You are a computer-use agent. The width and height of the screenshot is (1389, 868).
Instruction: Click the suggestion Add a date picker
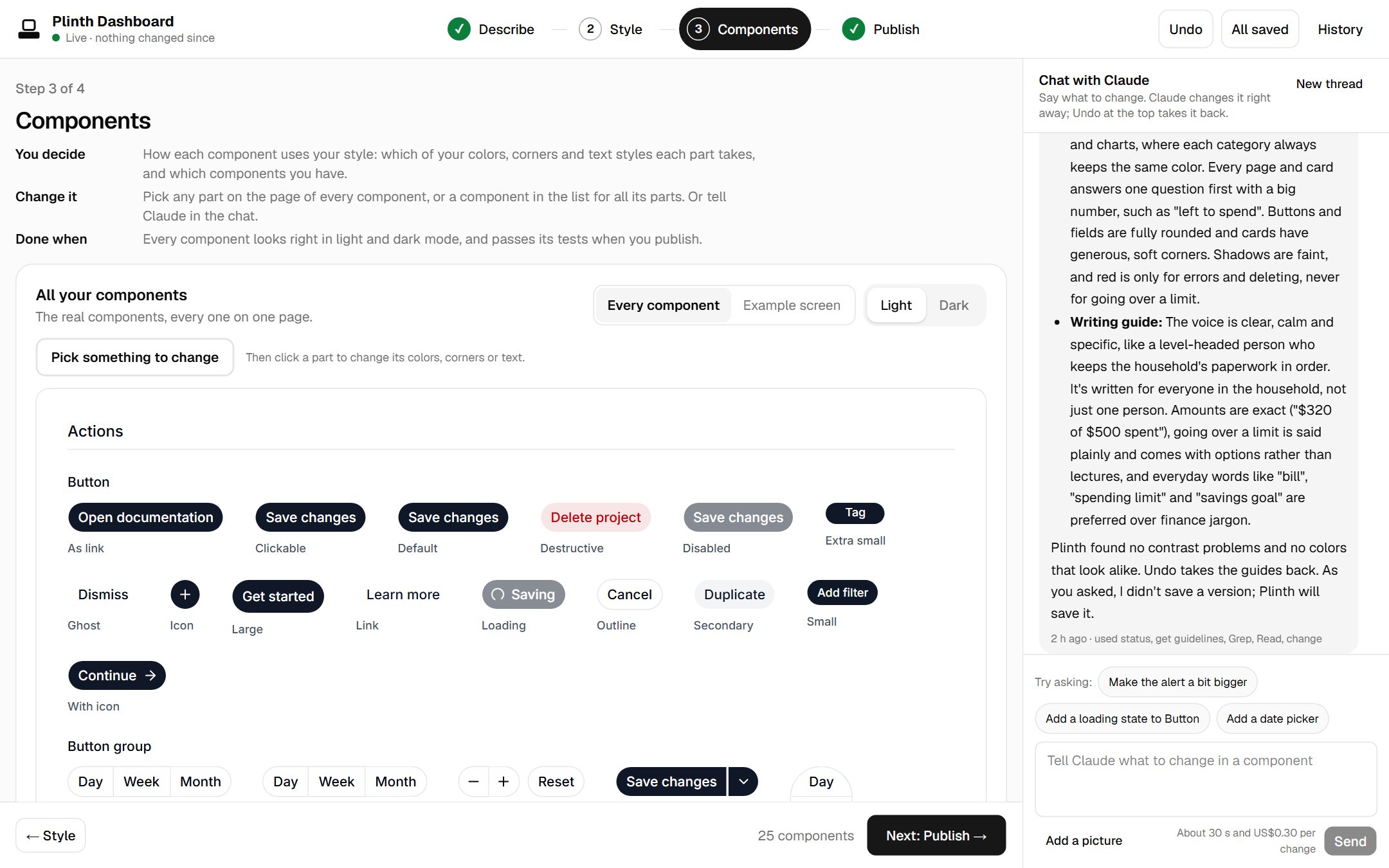click(x=1272, y=718)
